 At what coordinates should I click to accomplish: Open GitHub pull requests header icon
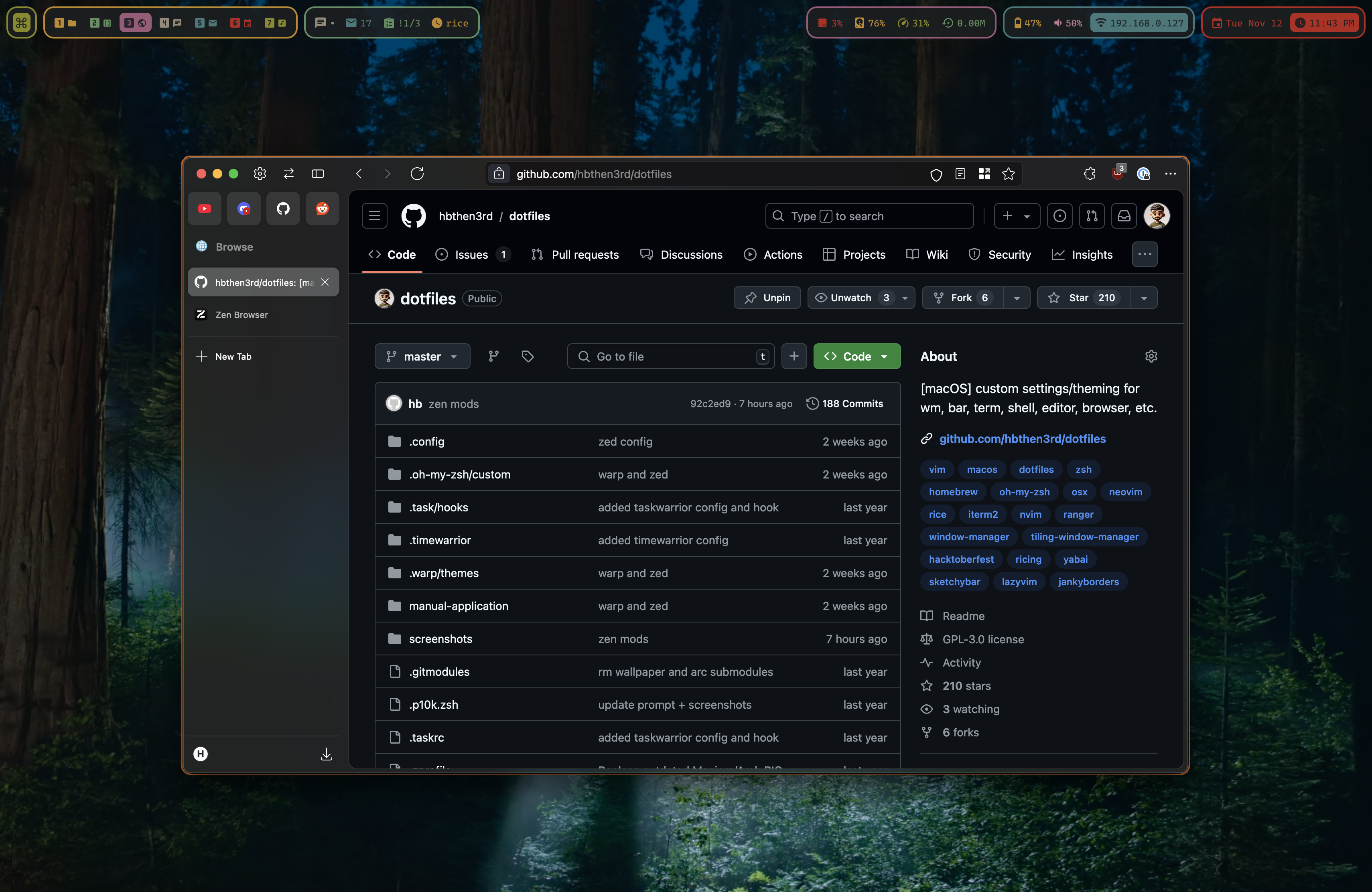pos(1092,216)
